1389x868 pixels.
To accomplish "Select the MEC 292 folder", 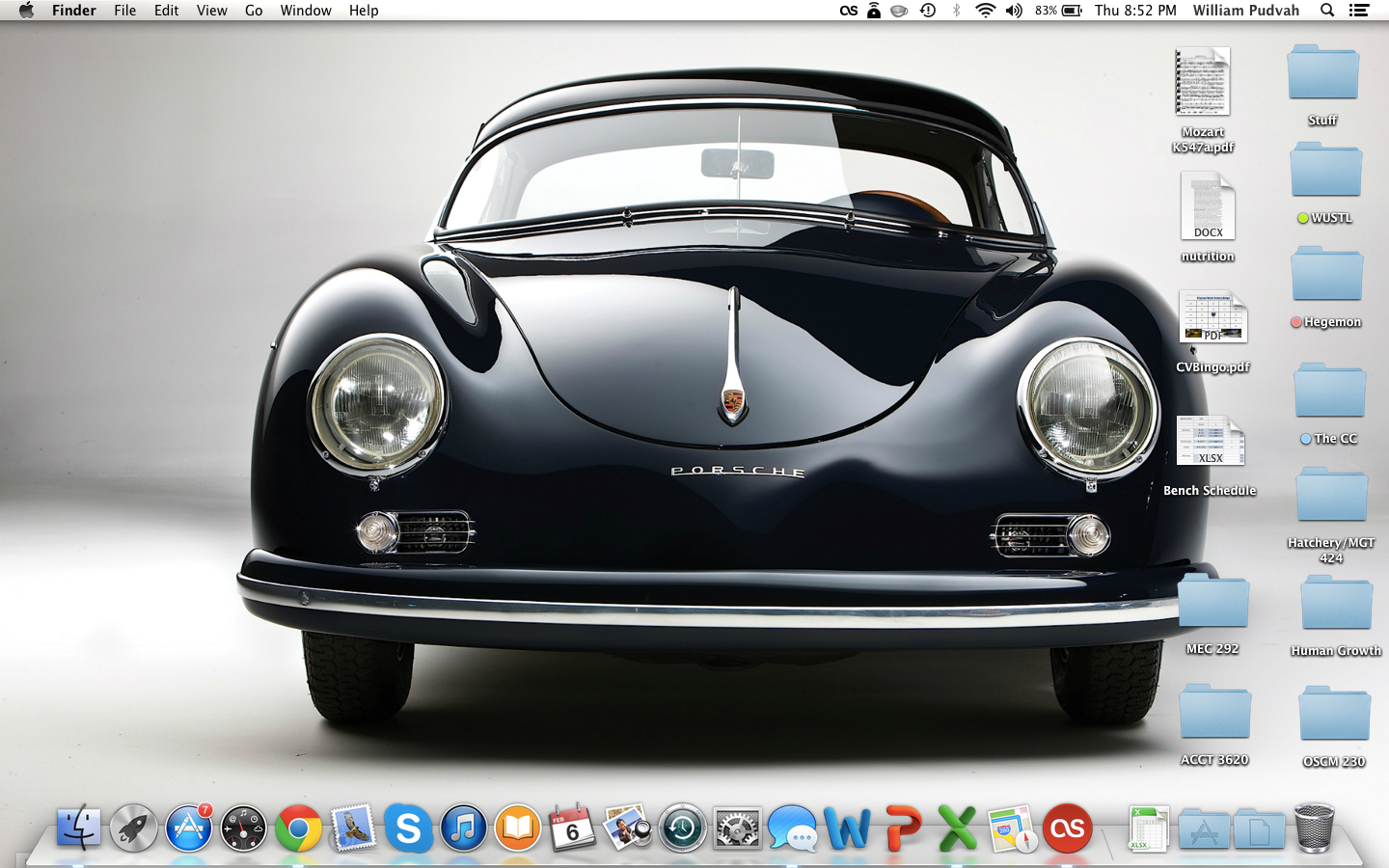I will point(1213,601).
